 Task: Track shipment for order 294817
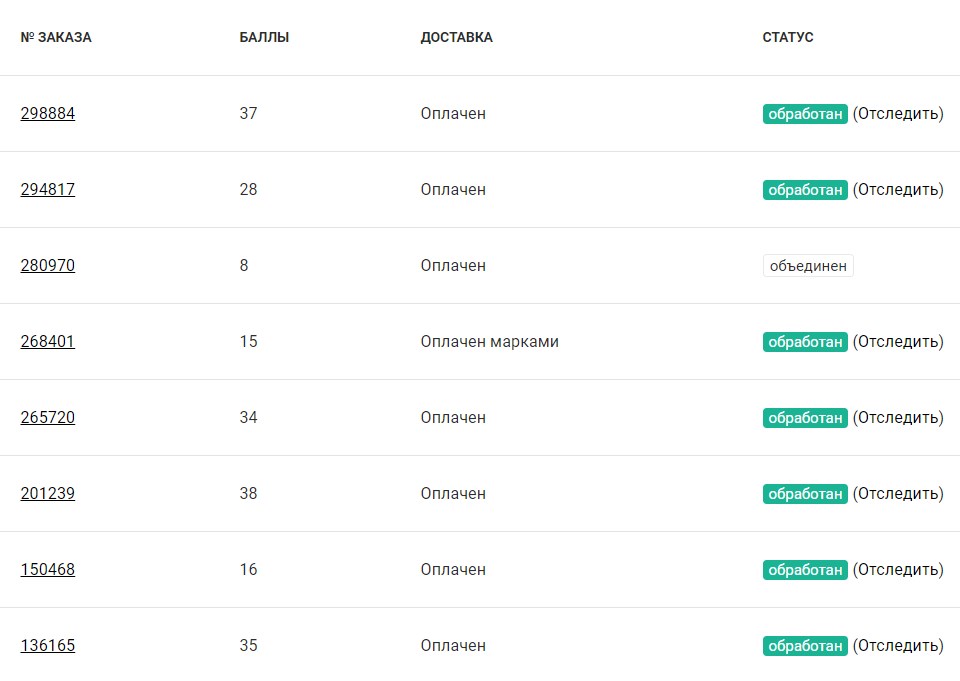898,189
